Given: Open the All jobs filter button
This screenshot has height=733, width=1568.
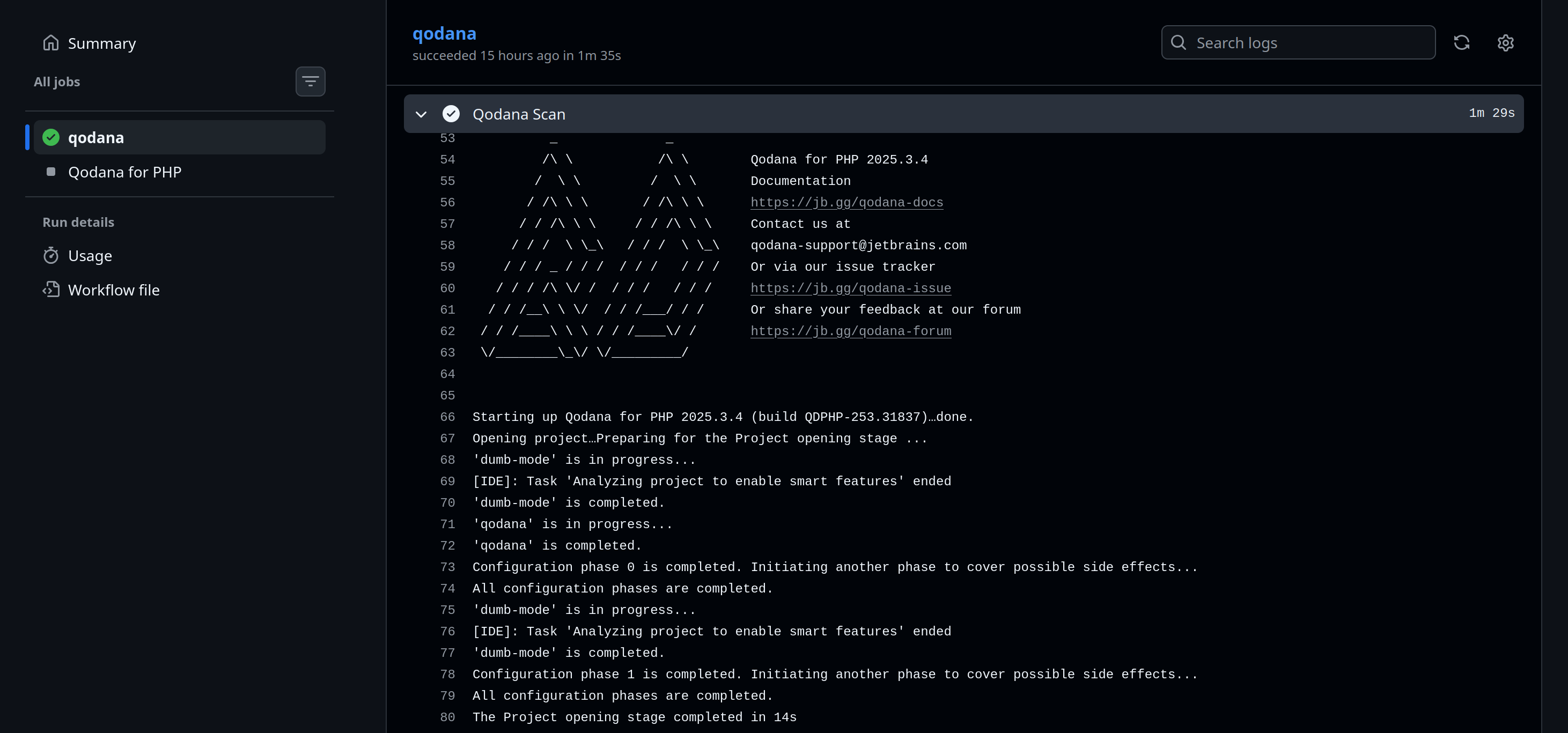Looking at the screenshot, I should coord(311,82).
